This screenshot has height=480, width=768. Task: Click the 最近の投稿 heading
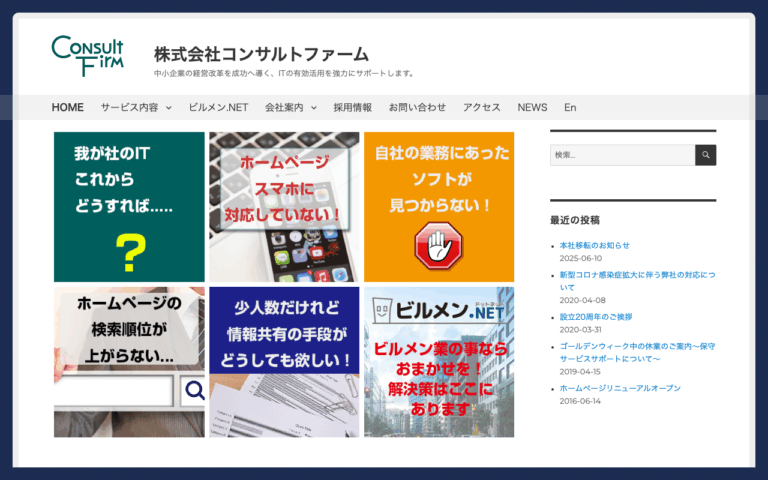click(x=575, y=220)
